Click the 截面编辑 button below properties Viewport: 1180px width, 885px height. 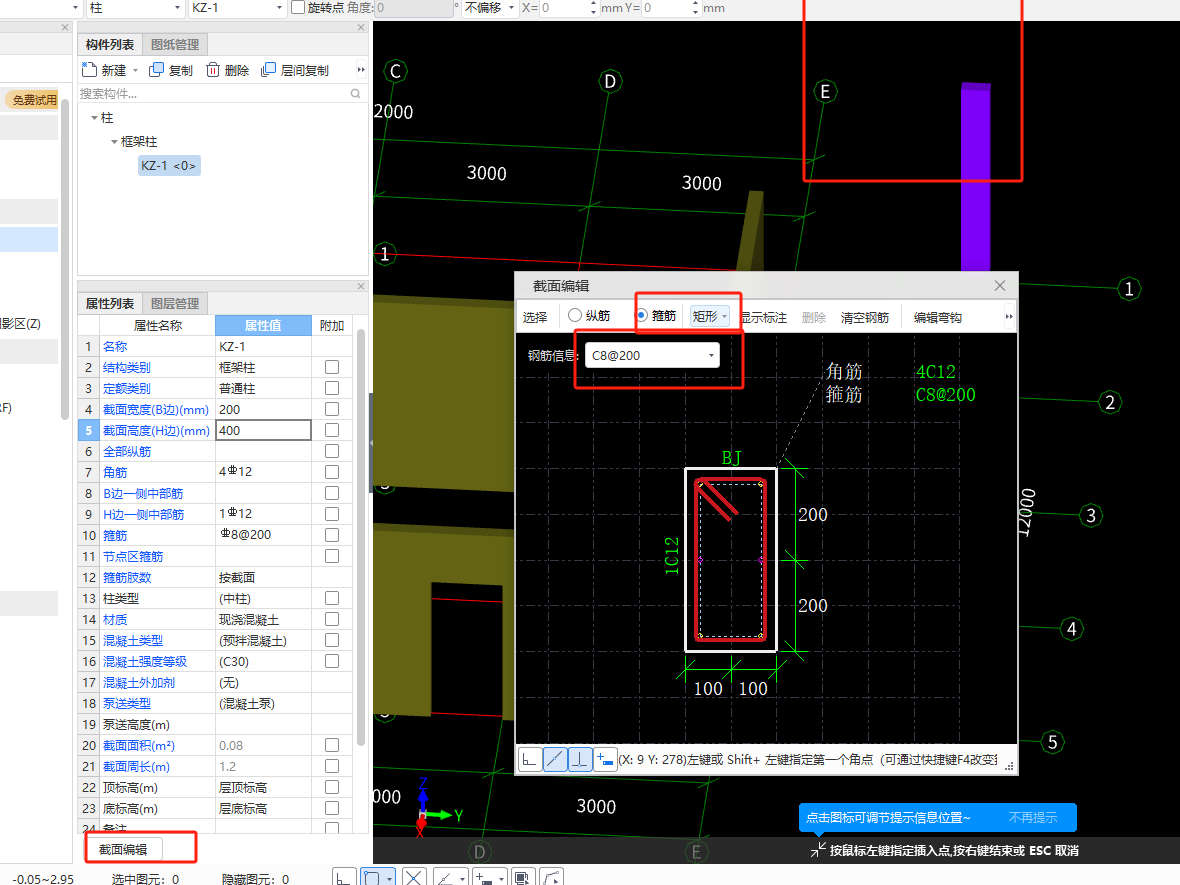pyautogui.click(x=123, y=850)
